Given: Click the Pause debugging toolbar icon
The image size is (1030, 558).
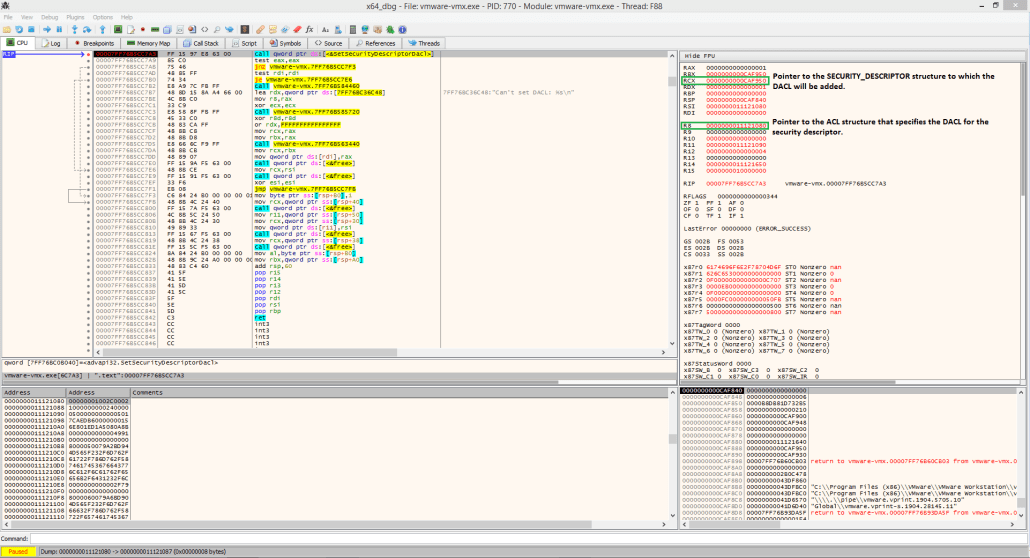Looking at the screenshot, I should pos(59,29).
